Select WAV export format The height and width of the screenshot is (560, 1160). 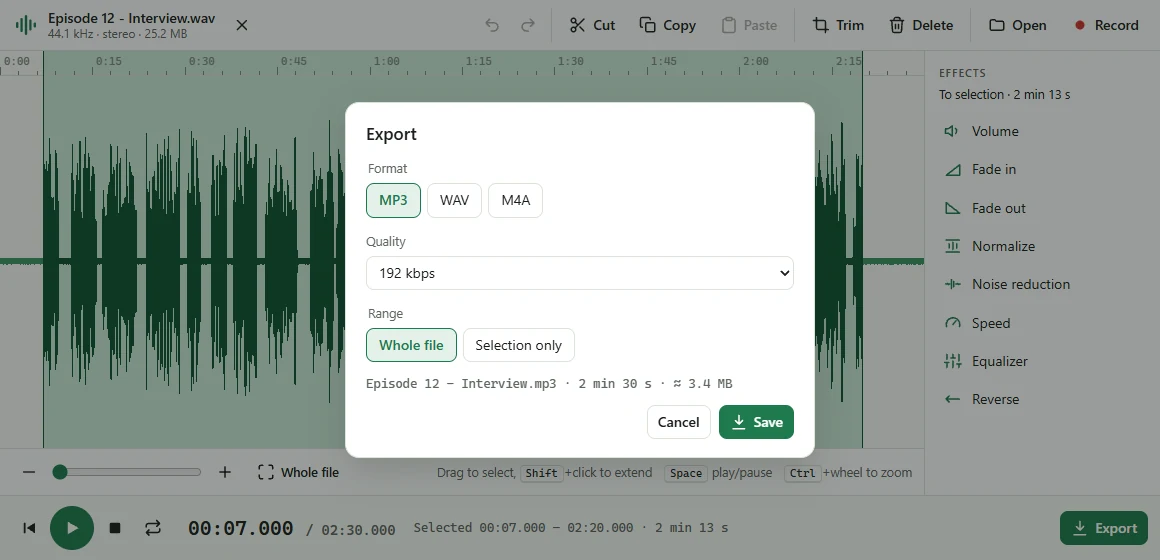click(454, 200)
